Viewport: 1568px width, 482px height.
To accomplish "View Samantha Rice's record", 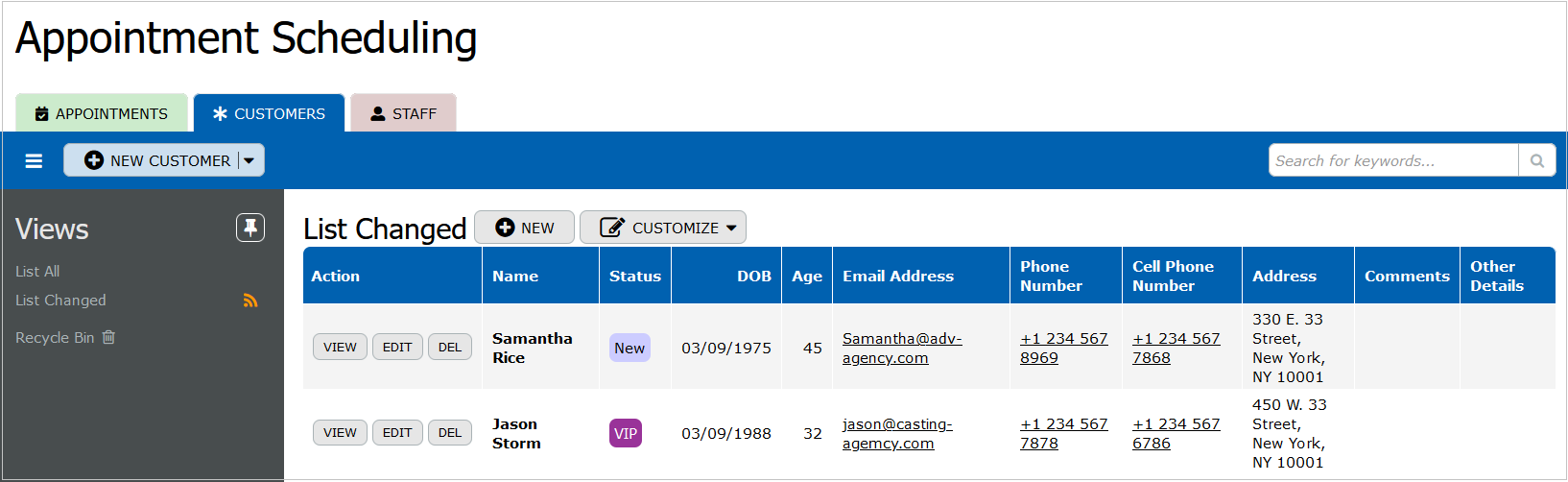I will tap(340, 347).
